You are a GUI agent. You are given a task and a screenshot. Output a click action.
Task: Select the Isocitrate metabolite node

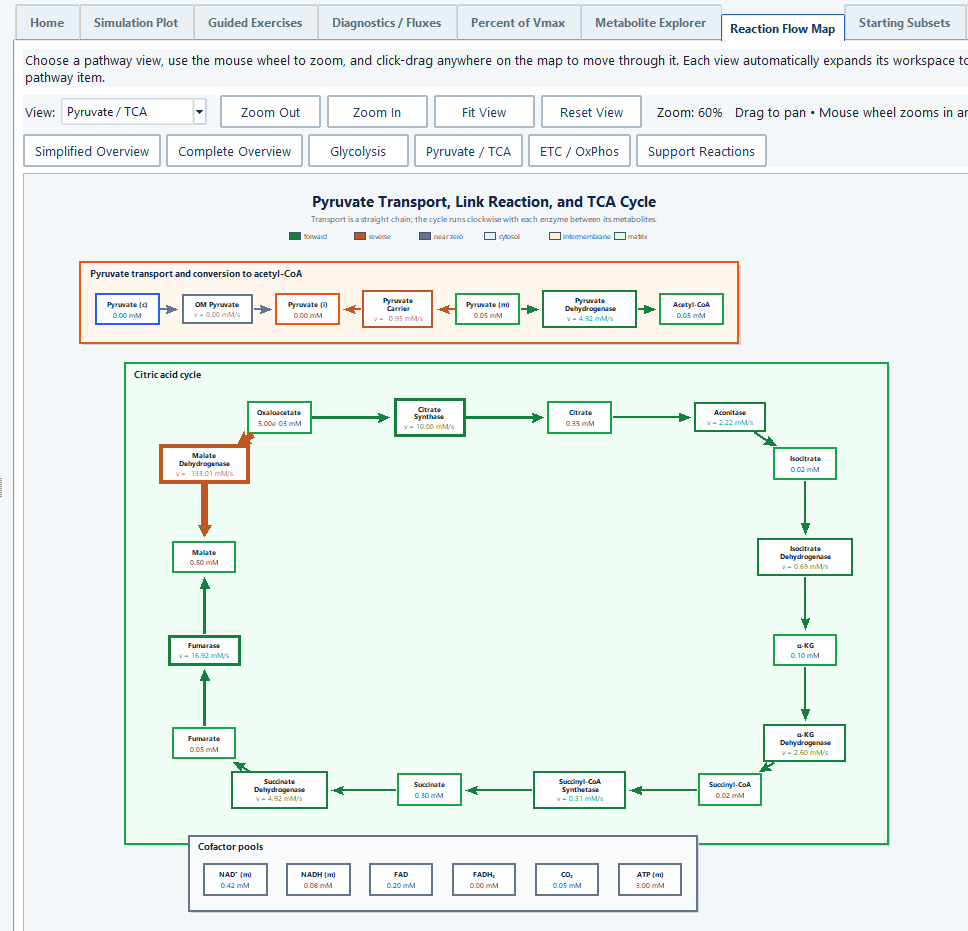click(x=805, y=464)
